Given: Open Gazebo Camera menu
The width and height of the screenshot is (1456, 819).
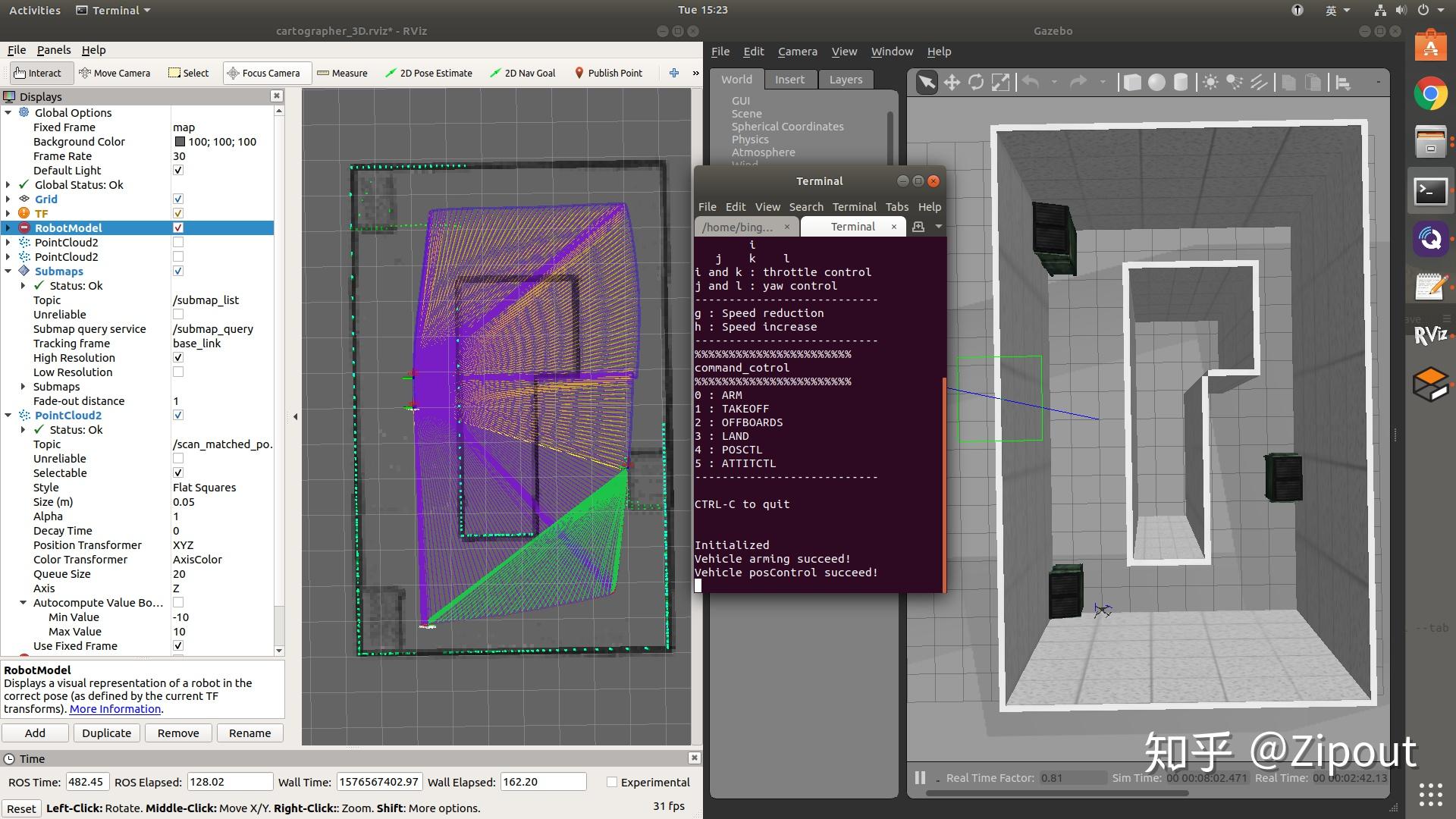Looking at the screenshot, I should 797,52.
